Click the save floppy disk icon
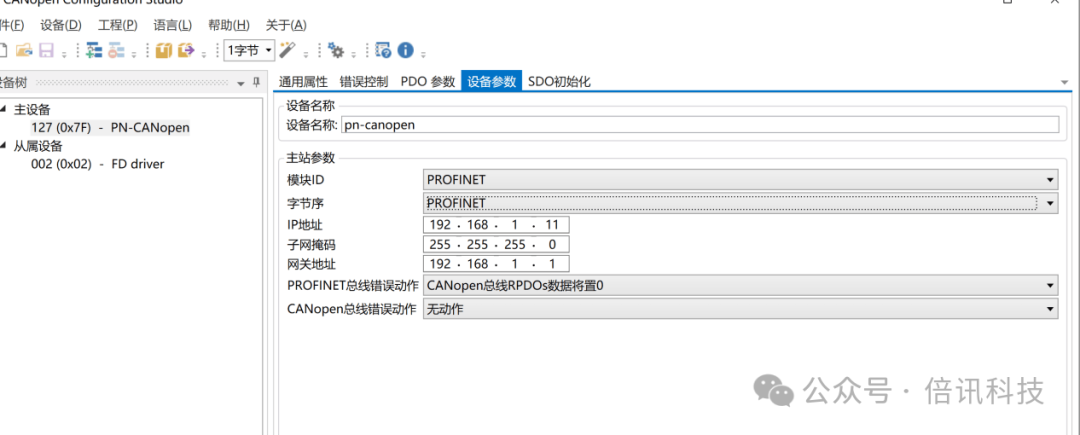1080x435 pixels. [x=46, y=50]
